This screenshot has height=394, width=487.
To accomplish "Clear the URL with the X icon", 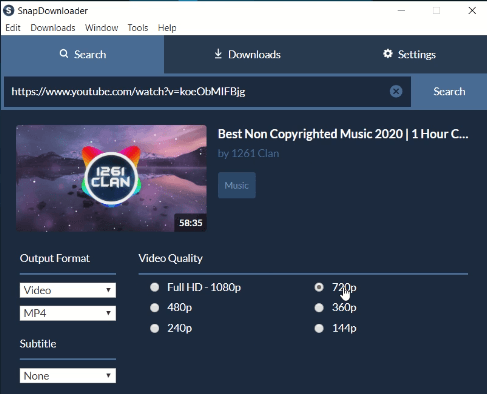I will tap(396, 91).
